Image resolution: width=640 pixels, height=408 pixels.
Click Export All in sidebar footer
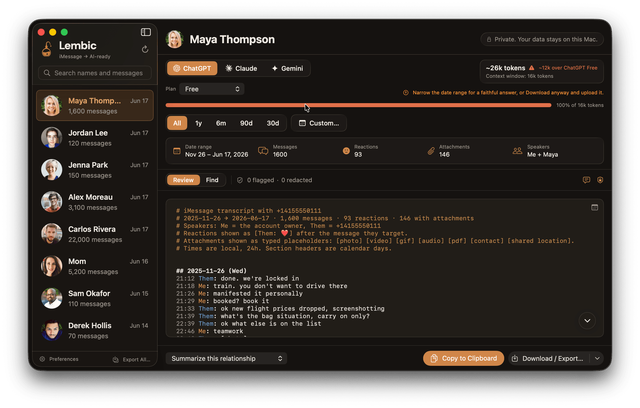click(x=131, y=360)
